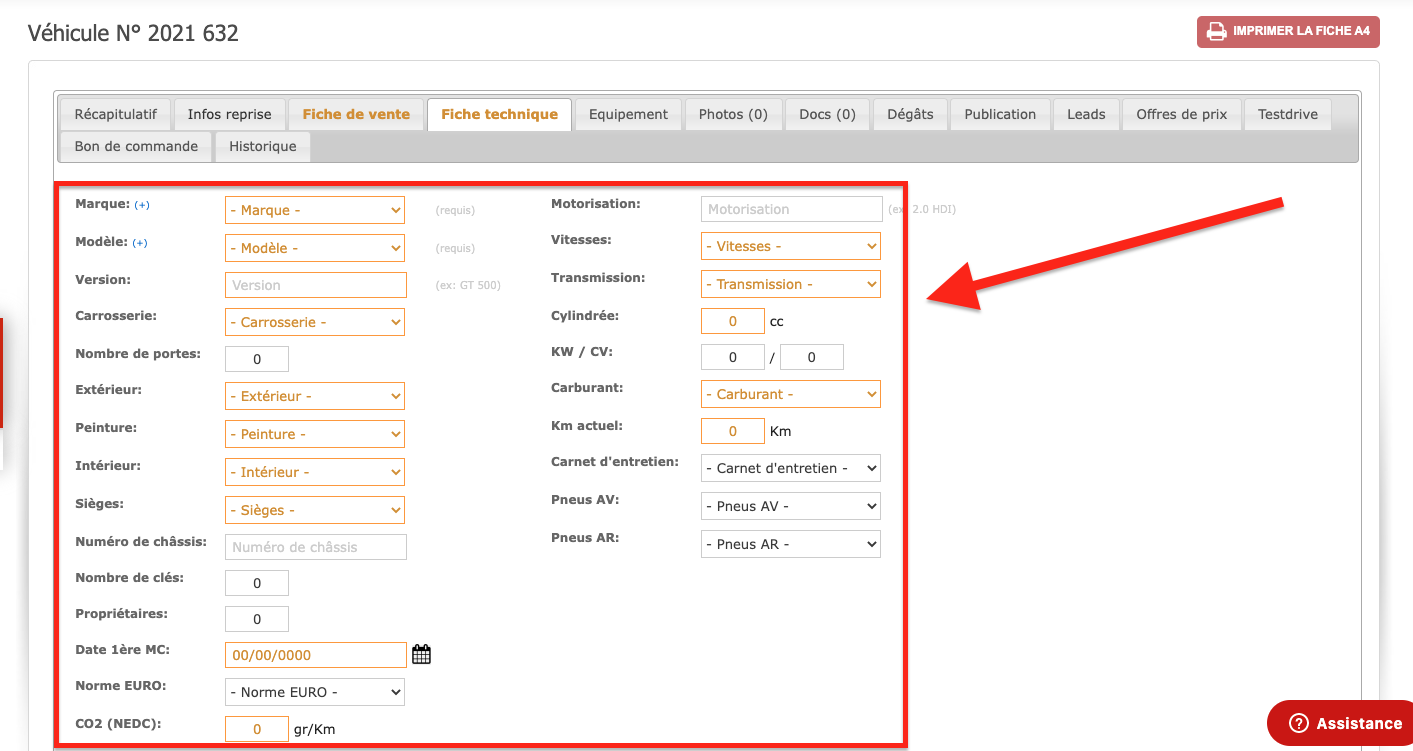
Task: Click the CO2 (NEDC) value field
Action: coord(257,729)
